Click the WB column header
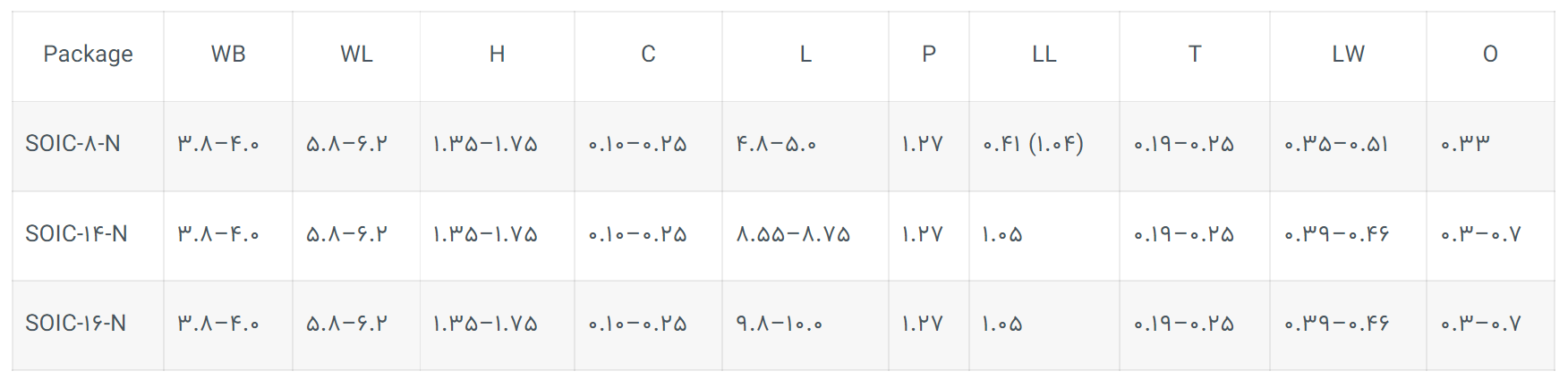 pos(228,55)
